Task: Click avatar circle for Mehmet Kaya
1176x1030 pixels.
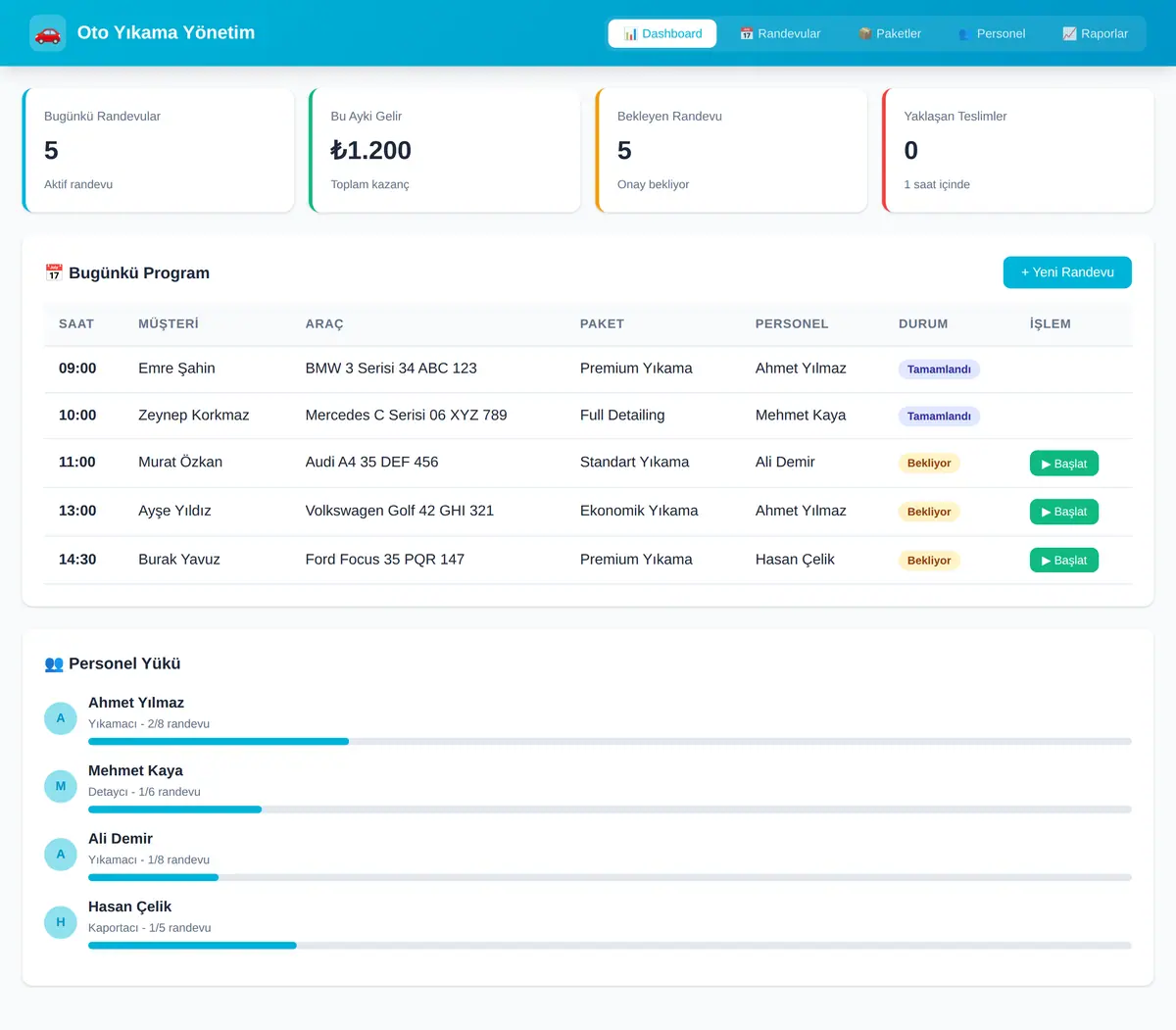Action: [61, 786]
